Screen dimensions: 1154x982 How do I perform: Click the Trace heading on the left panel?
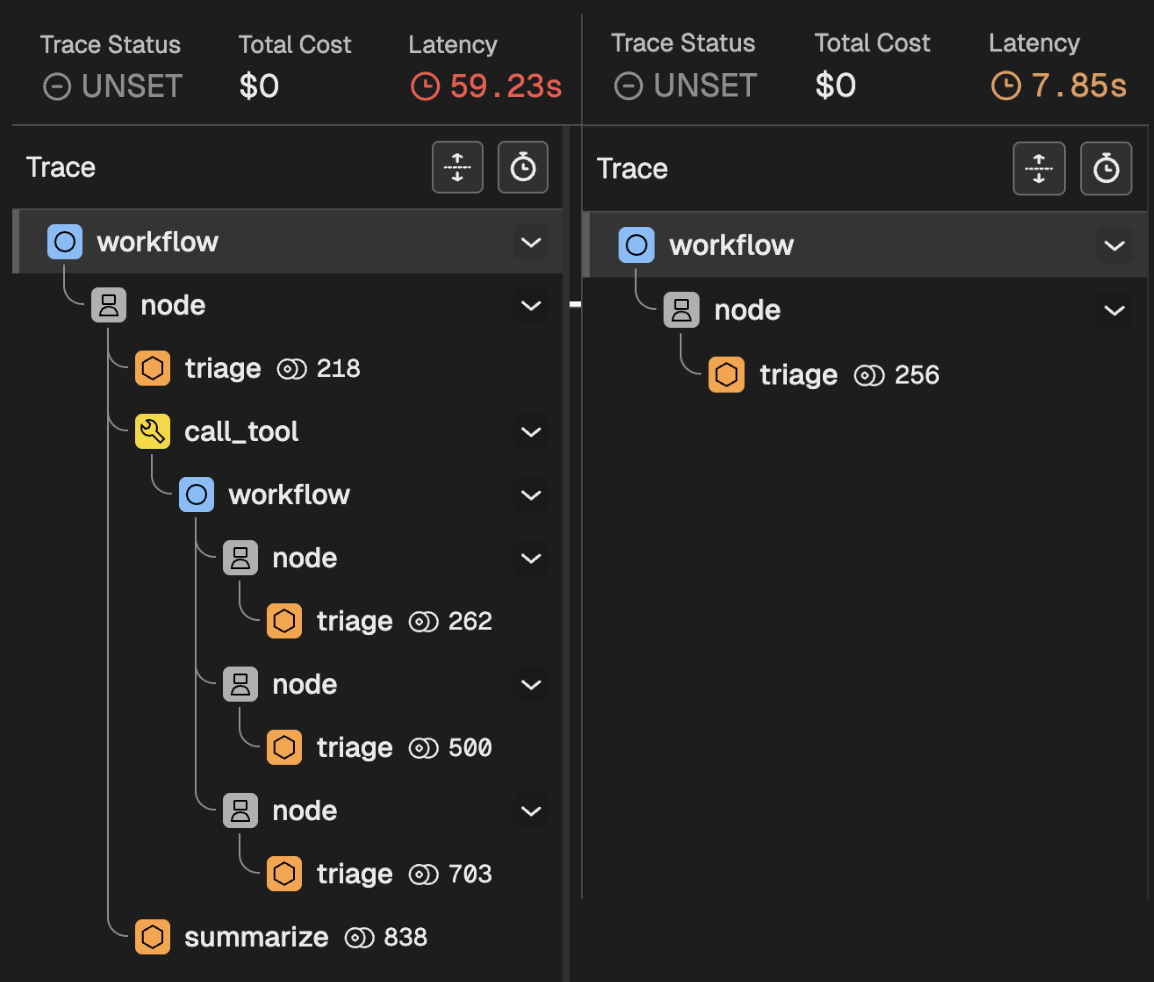[x=60, y=167]
